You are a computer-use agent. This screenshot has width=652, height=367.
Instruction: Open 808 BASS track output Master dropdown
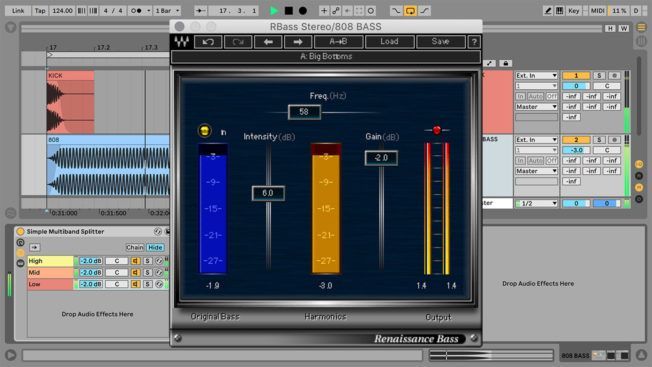[536, 171]
